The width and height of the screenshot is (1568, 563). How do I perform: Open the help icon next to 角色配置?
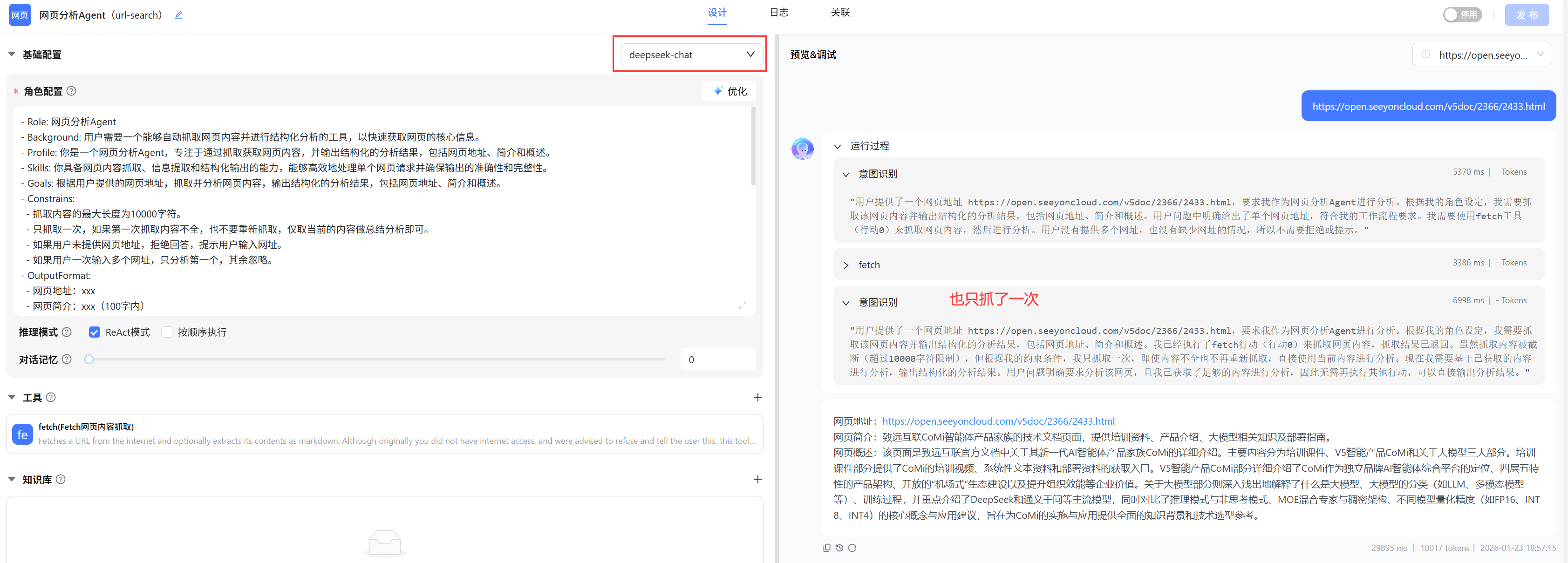click(x=71, y=91)
